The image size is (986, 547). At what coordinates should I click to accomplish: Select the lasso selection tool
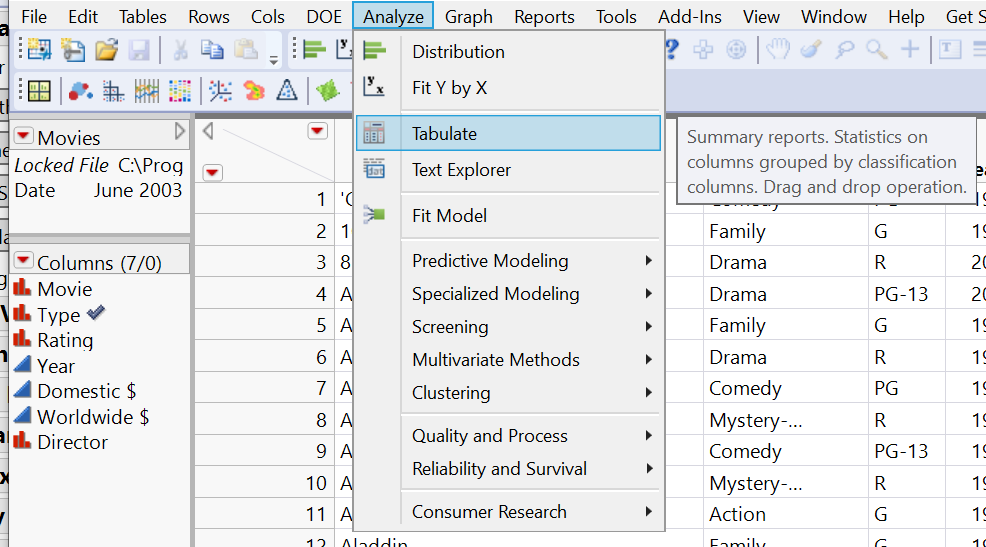click(843, 49)
